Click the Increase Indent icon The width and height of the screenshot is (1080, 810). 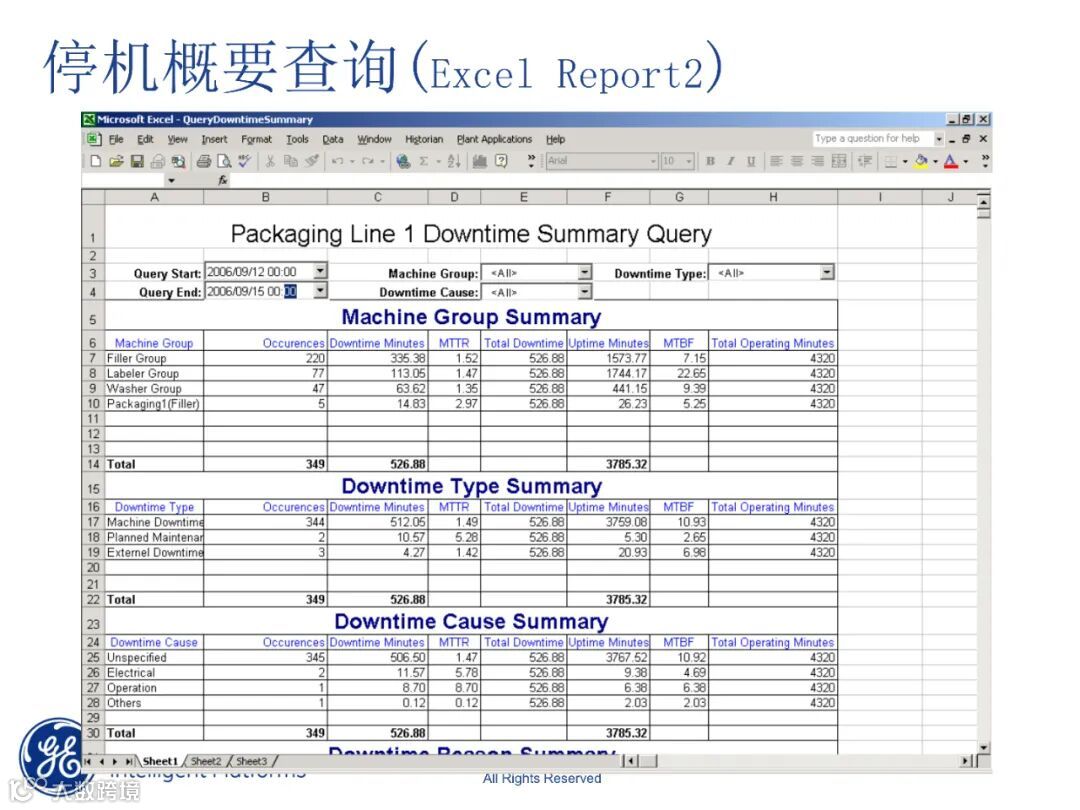pos(864,161)
